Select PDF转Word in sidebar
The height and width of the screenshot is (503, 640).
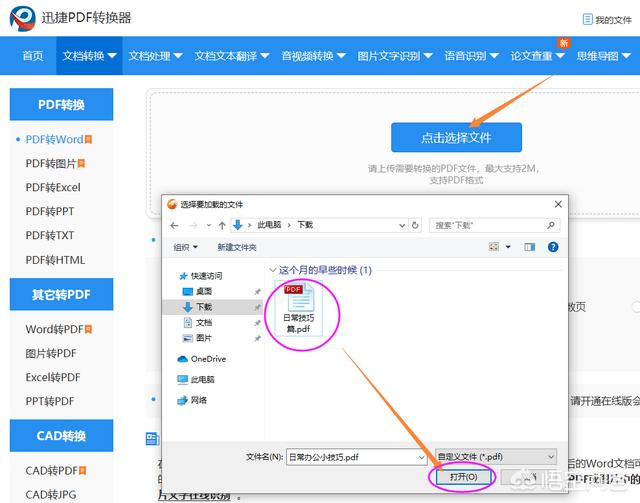click(x=54, y=140)
